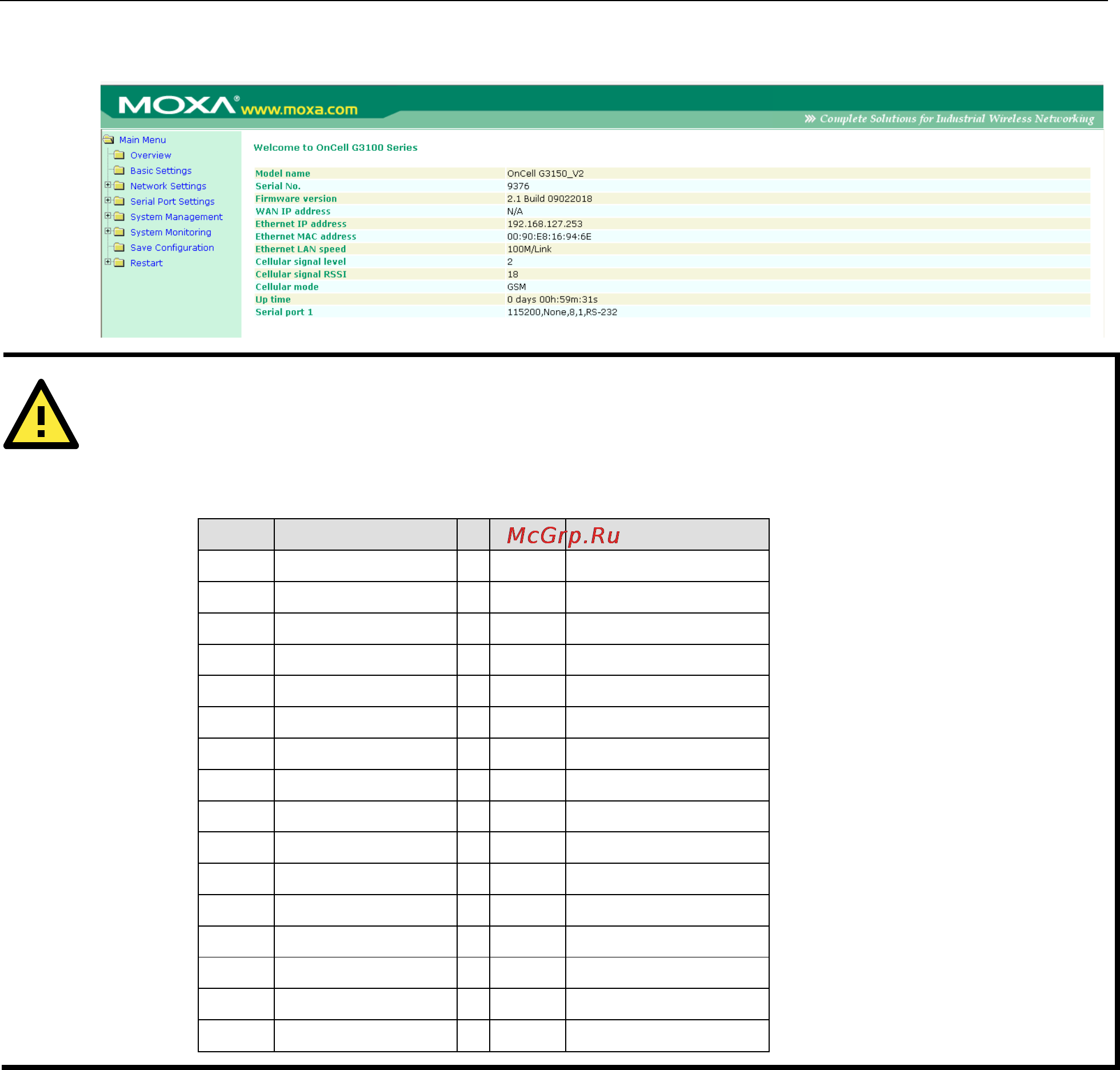
Task: Open System Monitoring
Action: pos(171,233)
